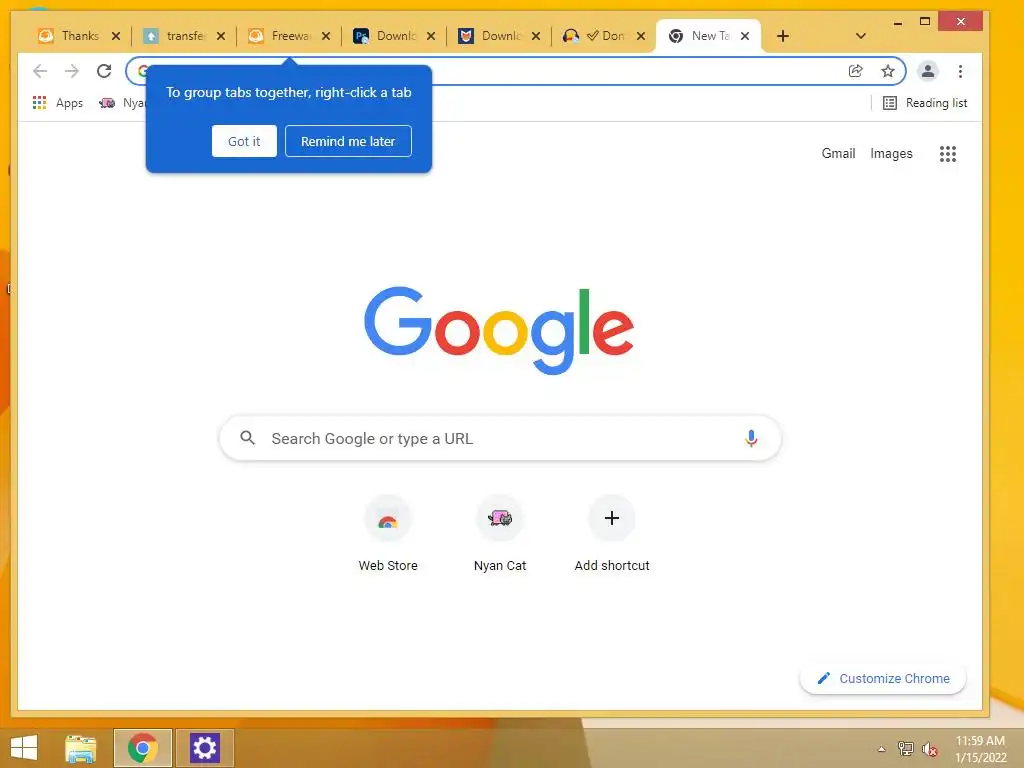Screen dimensions: 1024x768
Task: Click the Search Google or type a URL box
Action: tap(500, 438)
